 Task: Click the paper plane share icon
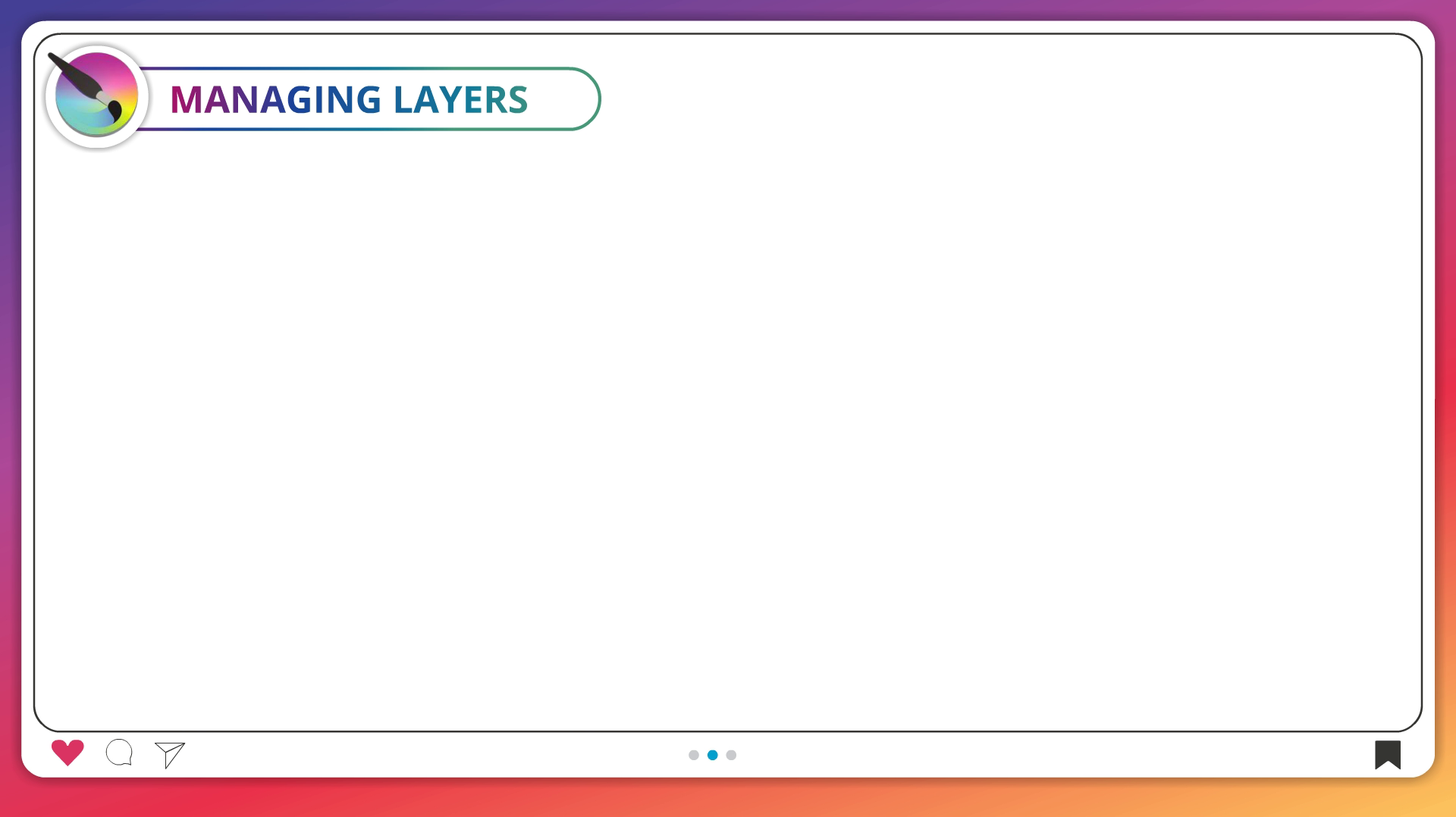tap(170, 754)
